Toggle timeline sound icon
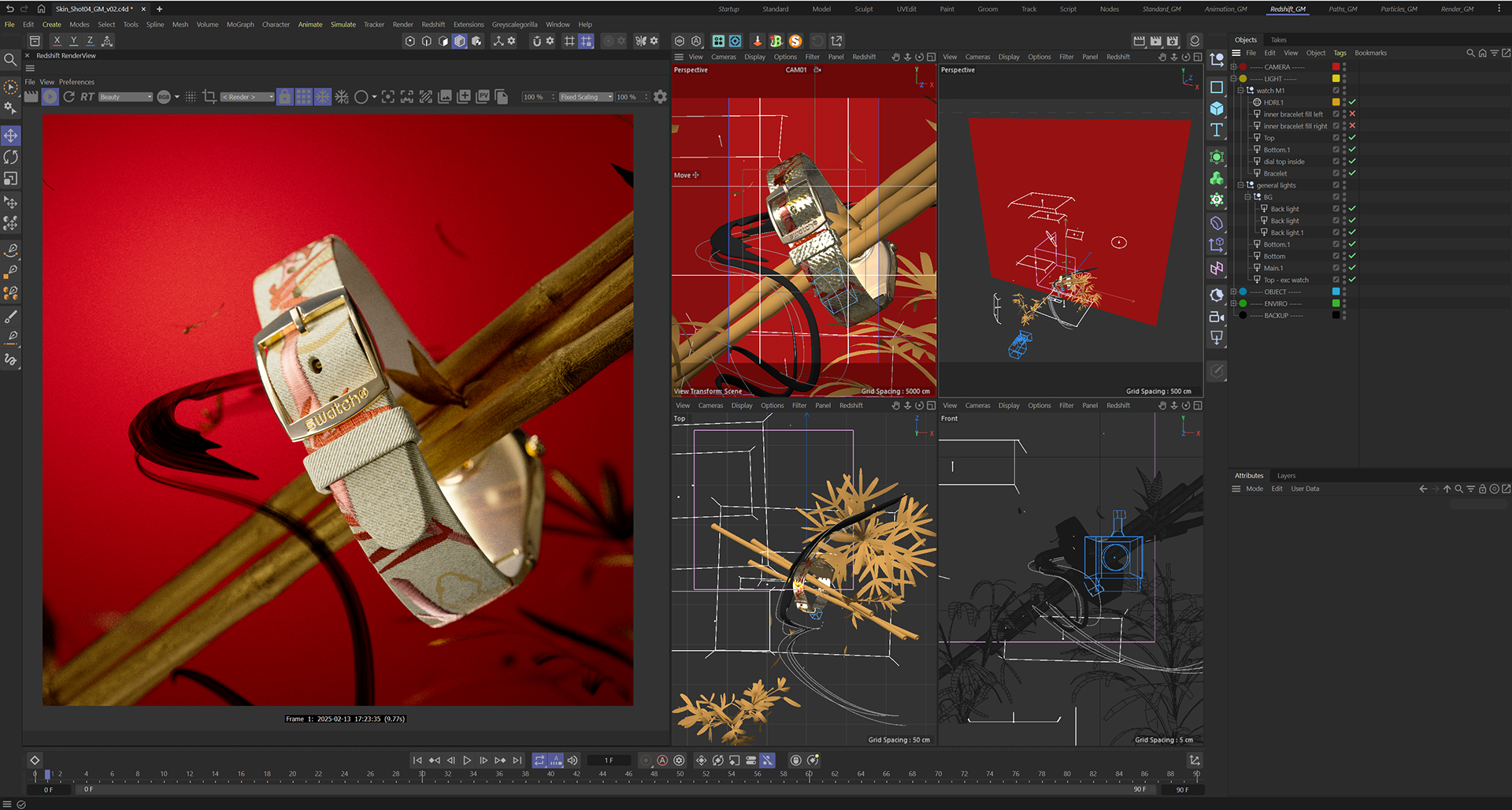The width and height of the screenshot is (1512, 810). 573,760
